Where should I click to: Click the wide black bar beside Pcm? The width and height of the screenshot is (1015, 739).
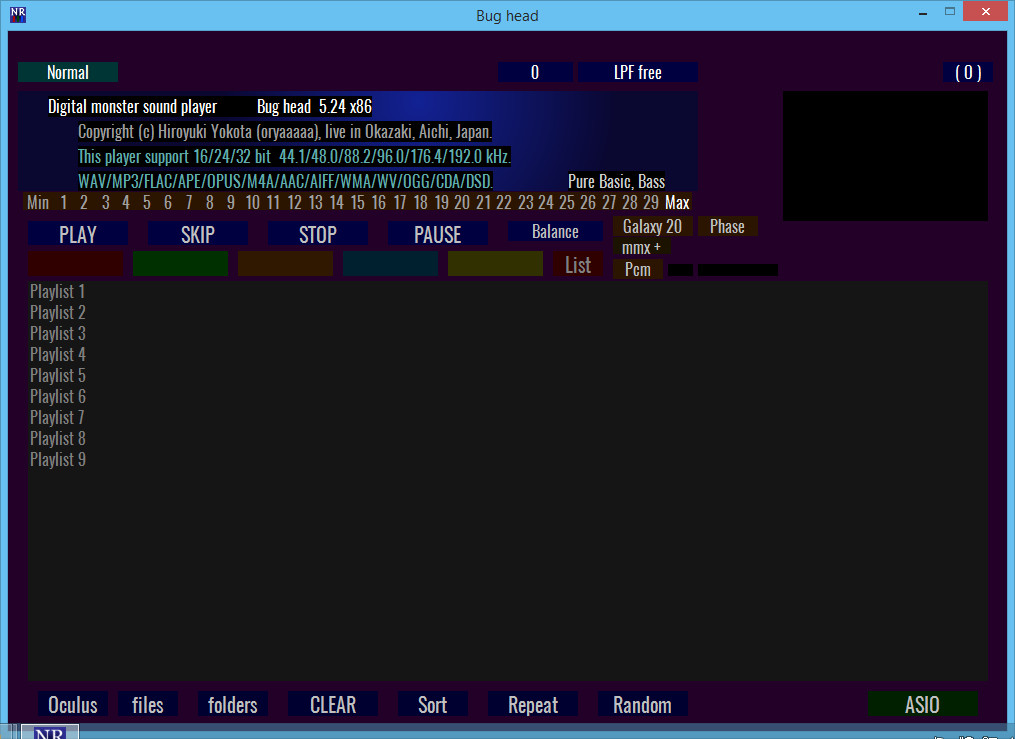click(738, 270)
